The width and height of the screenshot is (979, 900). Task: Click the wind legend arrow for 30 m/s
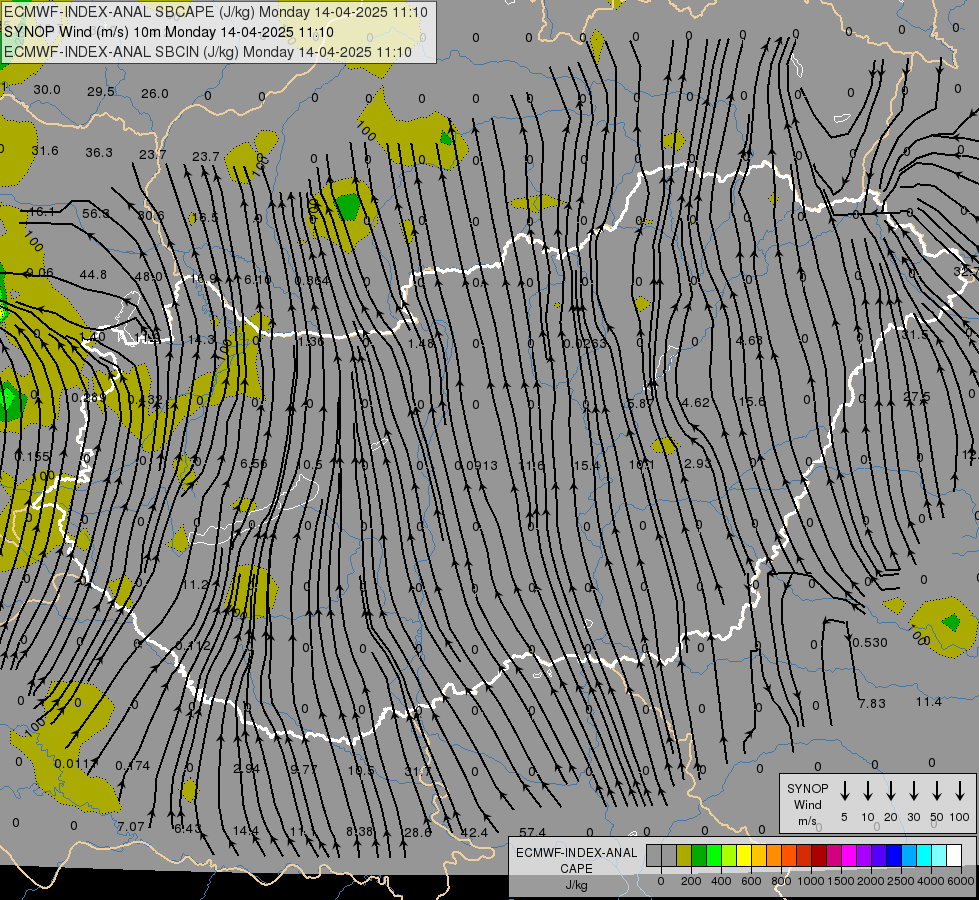tap(913, 791)
